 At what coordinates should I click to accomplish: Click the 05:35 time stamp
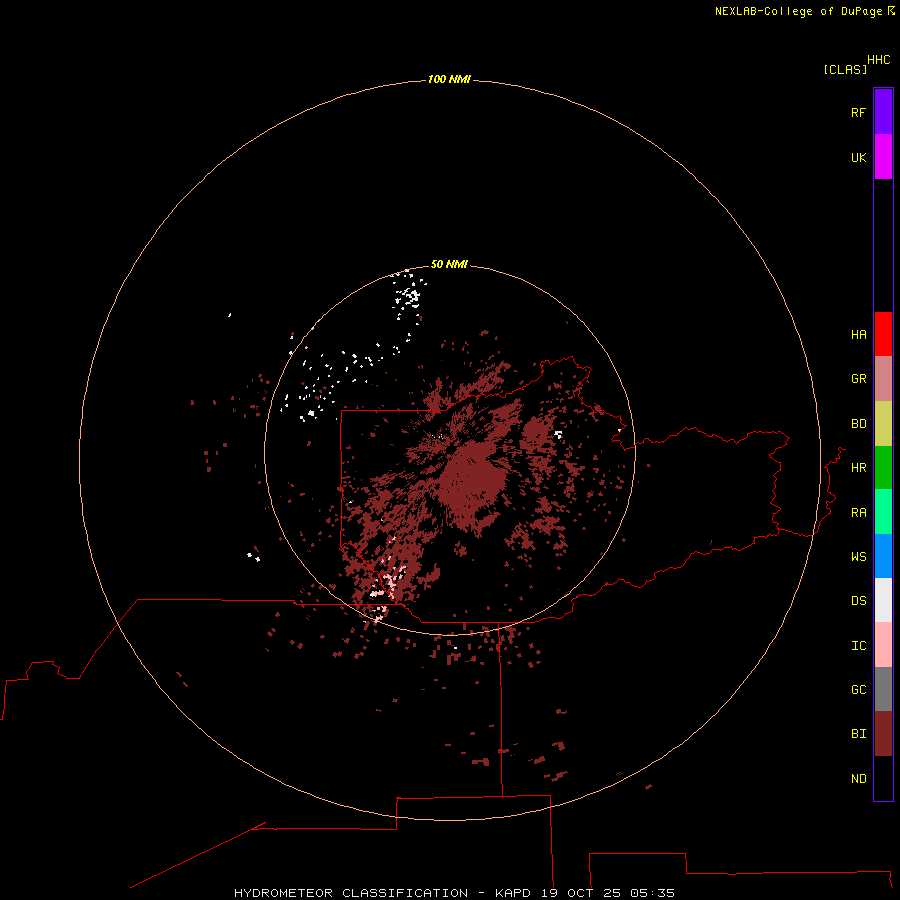[652, 893]
